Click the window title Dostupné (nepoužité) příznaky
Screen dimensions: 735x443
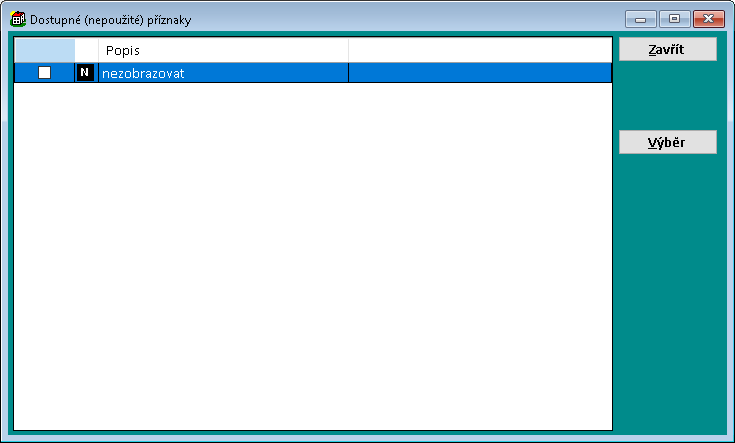pyautogui.click(x=111, y=20)
